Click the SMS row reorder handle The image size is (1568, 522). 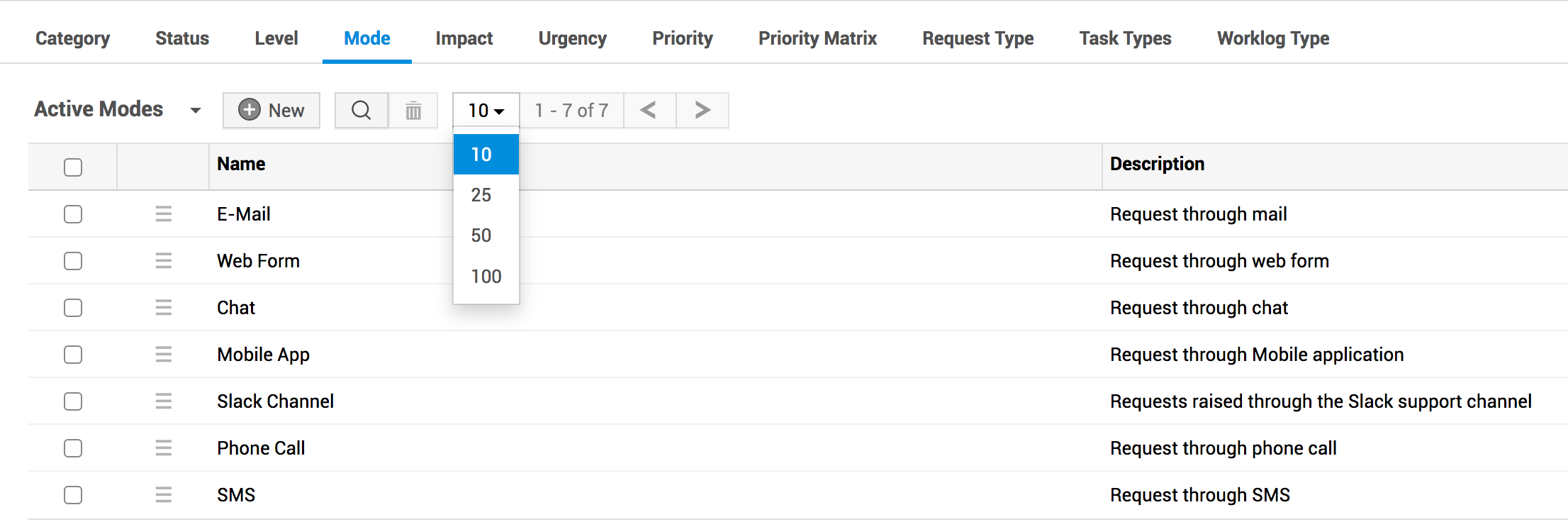164,495
